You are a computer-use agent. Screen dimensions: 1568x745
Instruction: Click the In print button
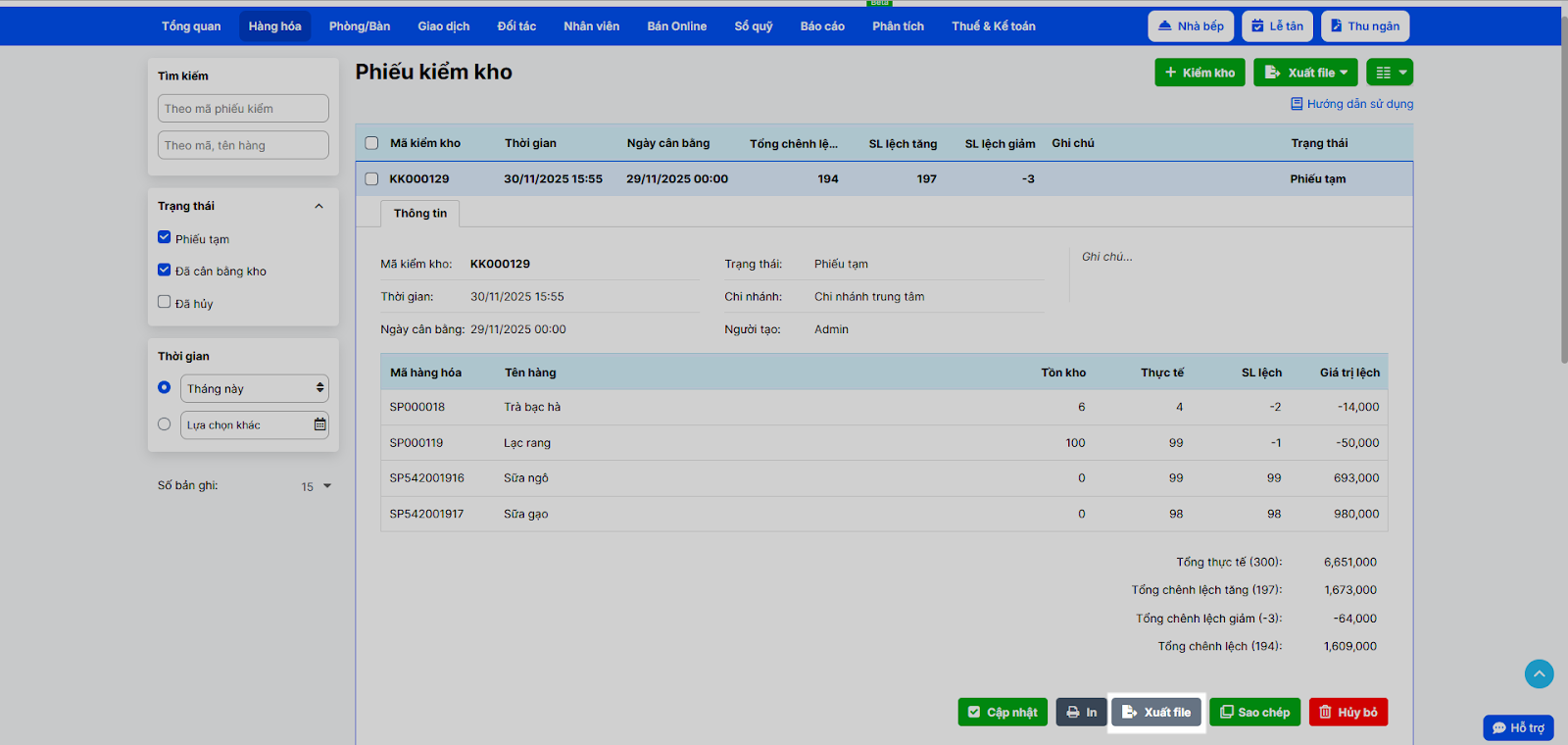point(1081,713)
